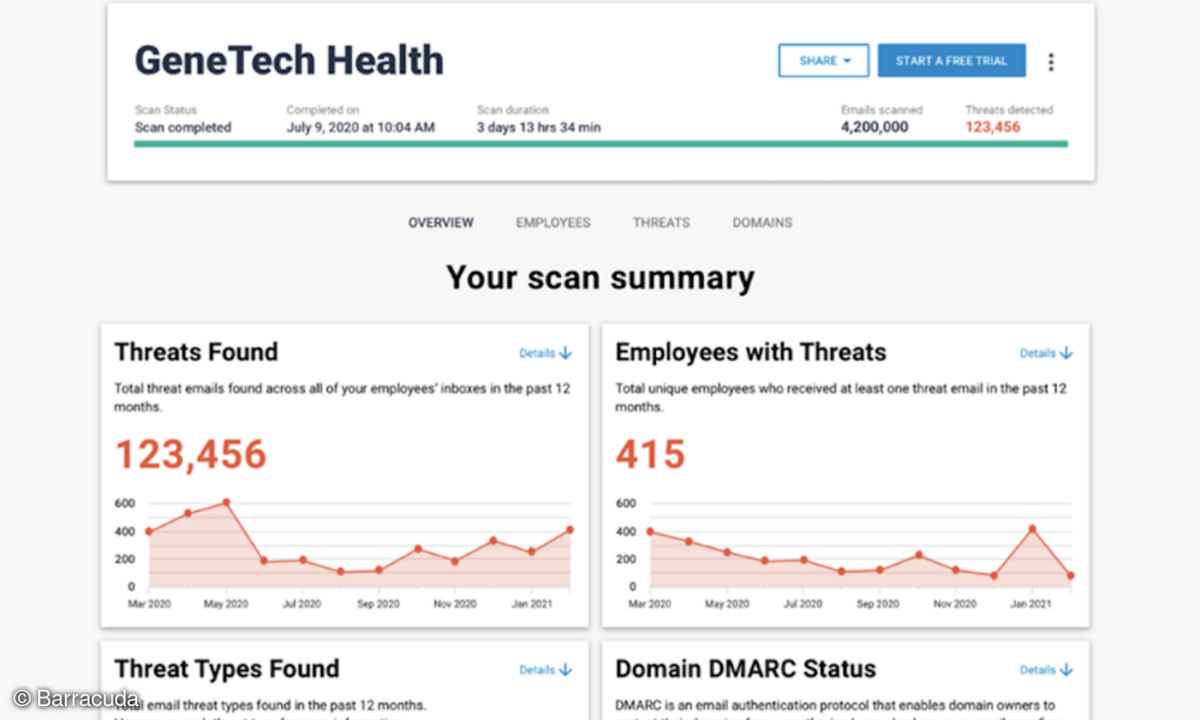Click the GeneTech Health title
Viewport: 1200px width, 720px height.
(289, 61)
